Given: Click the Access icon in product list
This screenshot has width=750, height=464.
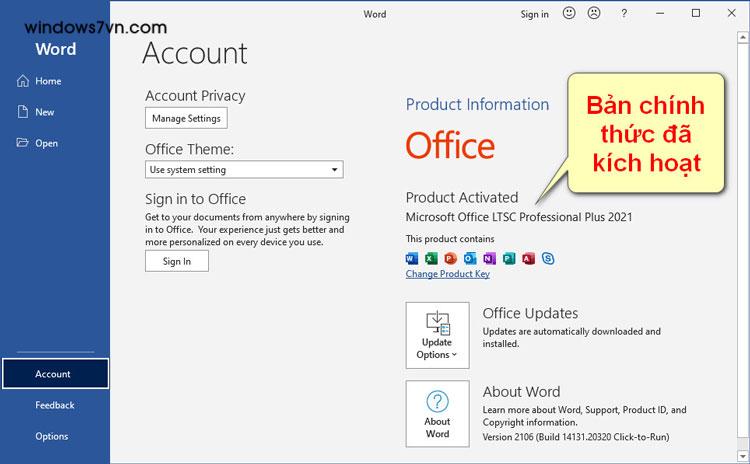Looking at the screenshot, I should tap(527, 258).
